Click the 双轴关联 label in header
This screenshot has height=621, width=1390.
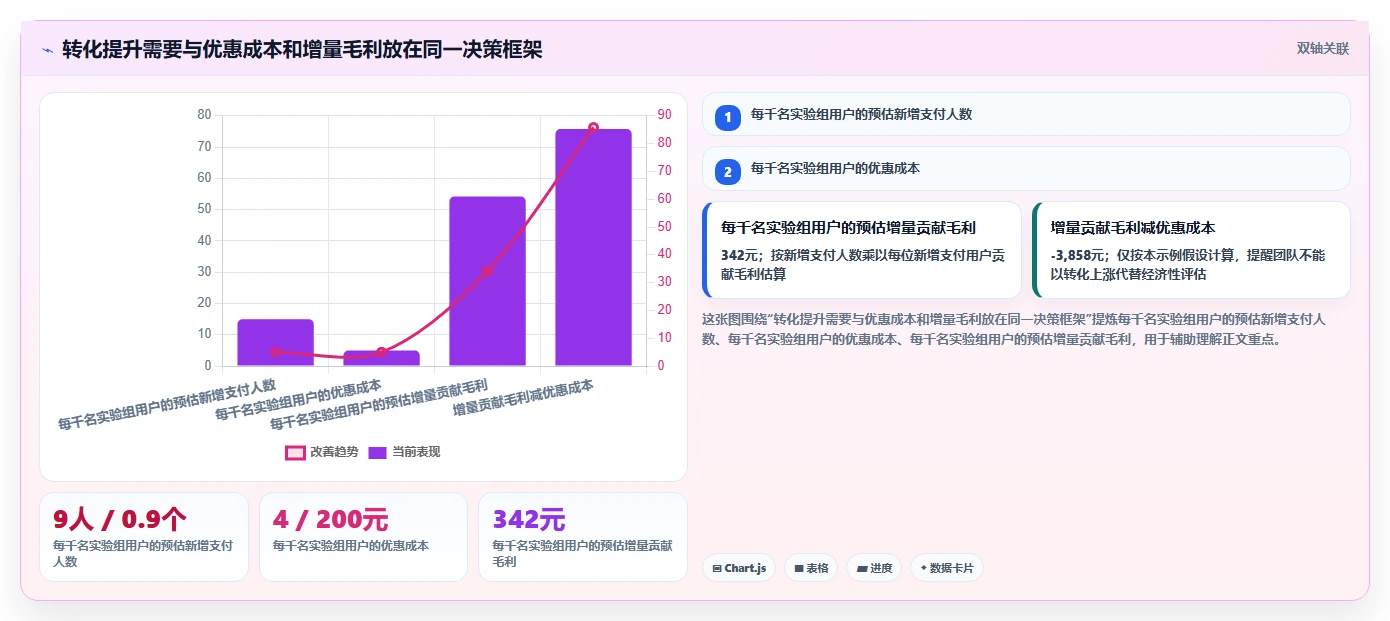pyautogui.click(x=1323, y=48)
